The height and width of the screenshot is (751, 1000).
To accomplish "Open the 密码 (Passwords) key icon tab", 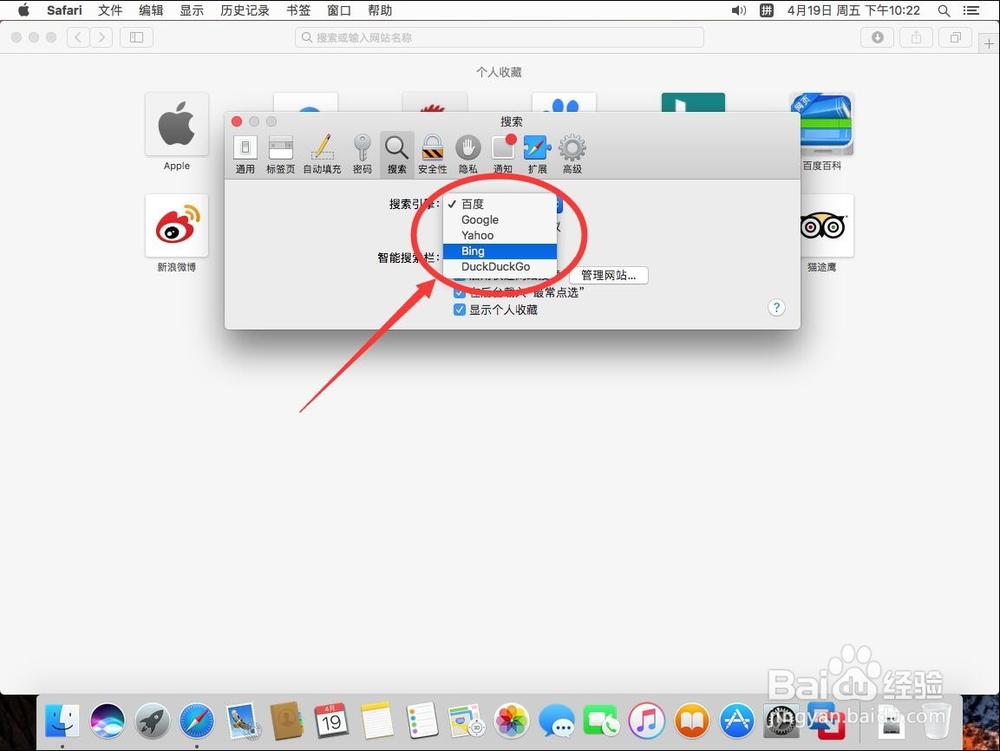I will 362,154.
